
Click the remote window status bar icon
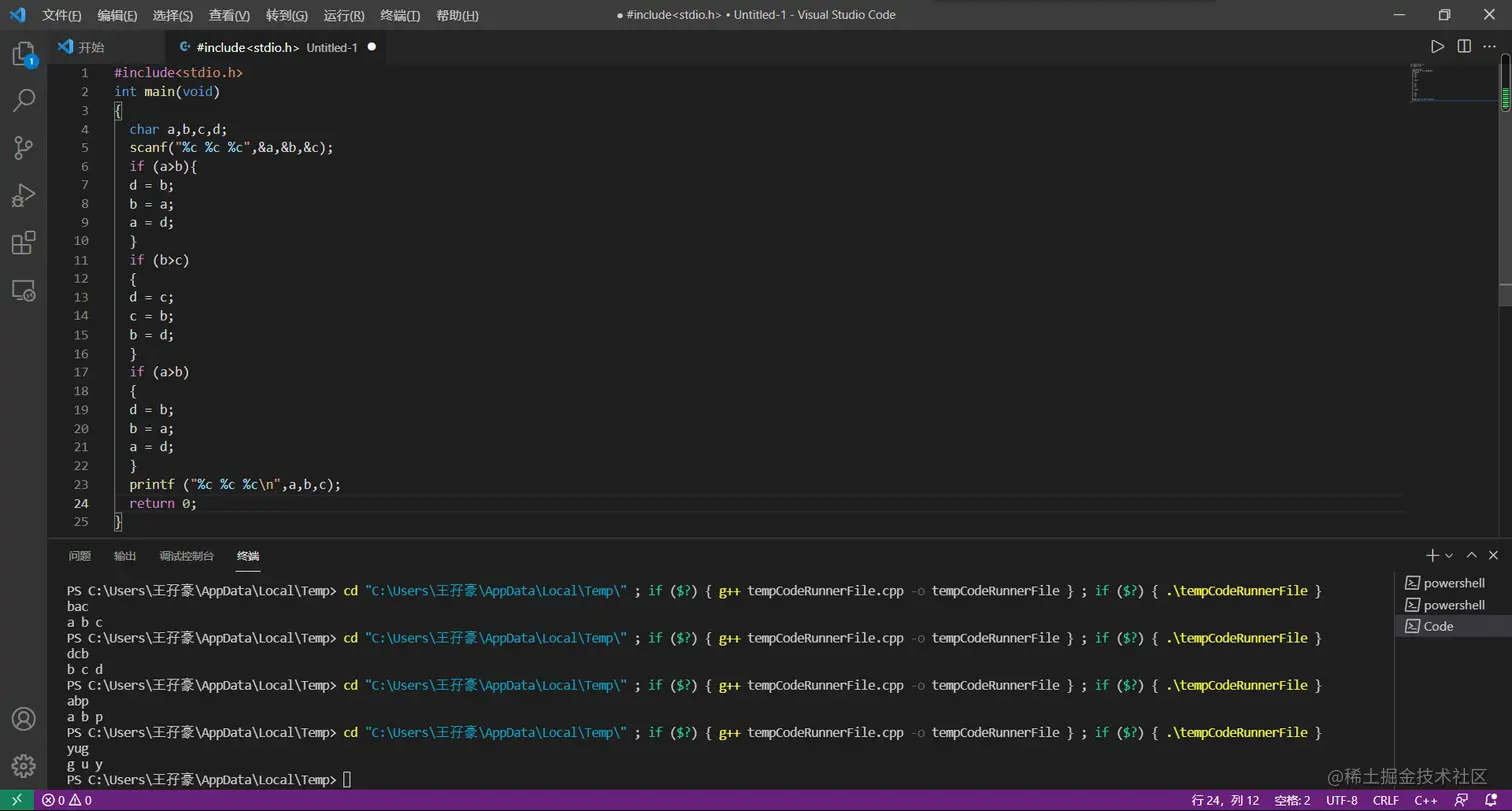tap(17, 800)
